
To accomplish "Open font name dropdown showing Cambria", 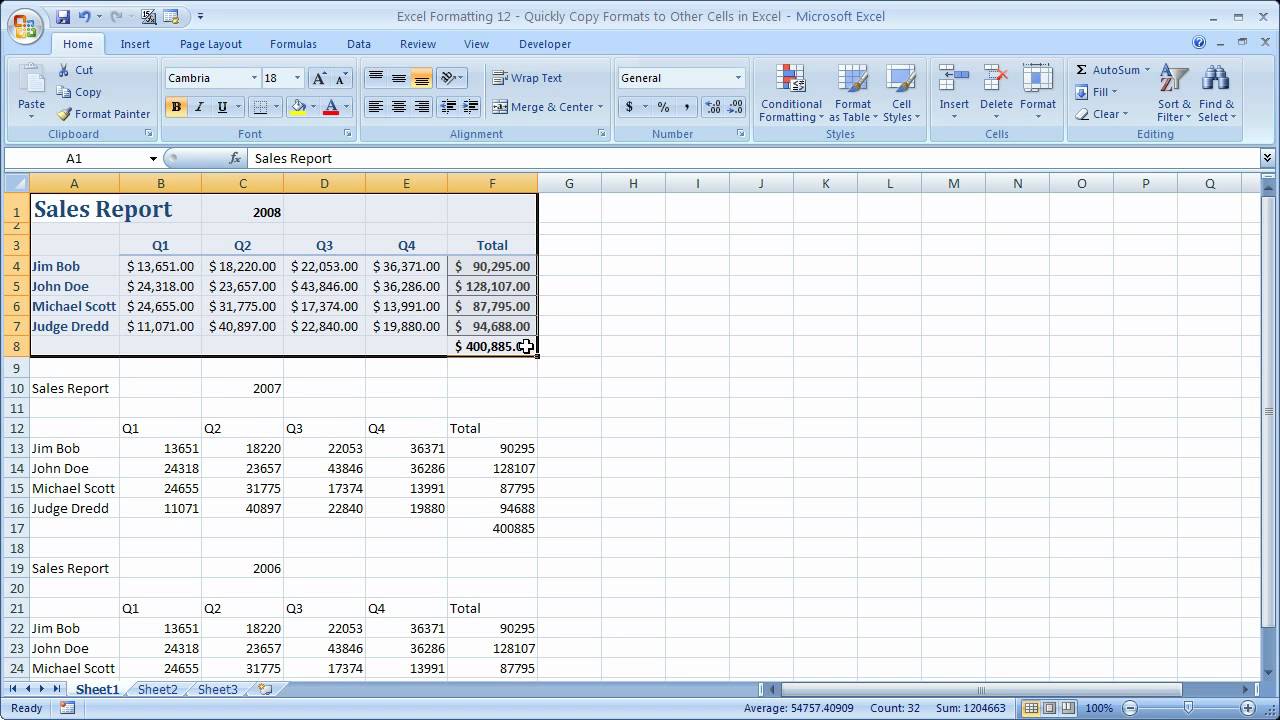I will 254,78.
